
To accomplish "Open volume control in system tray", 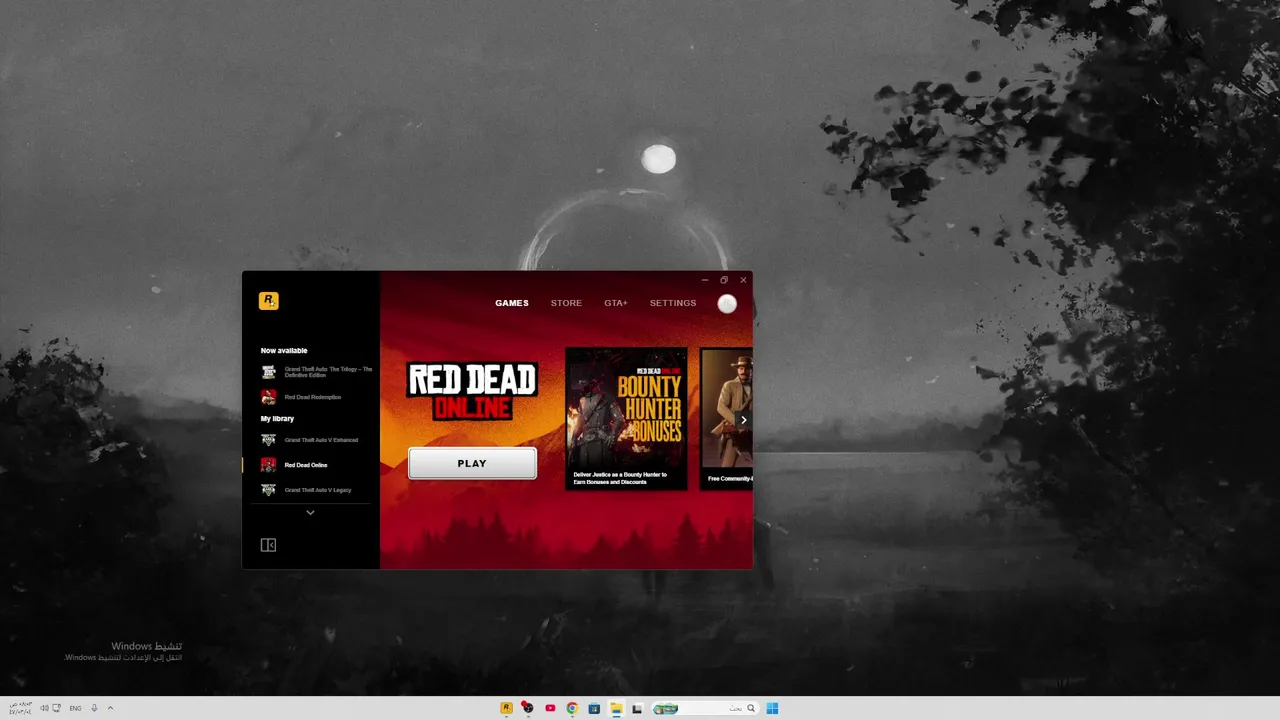I will [x=44, y=708].
